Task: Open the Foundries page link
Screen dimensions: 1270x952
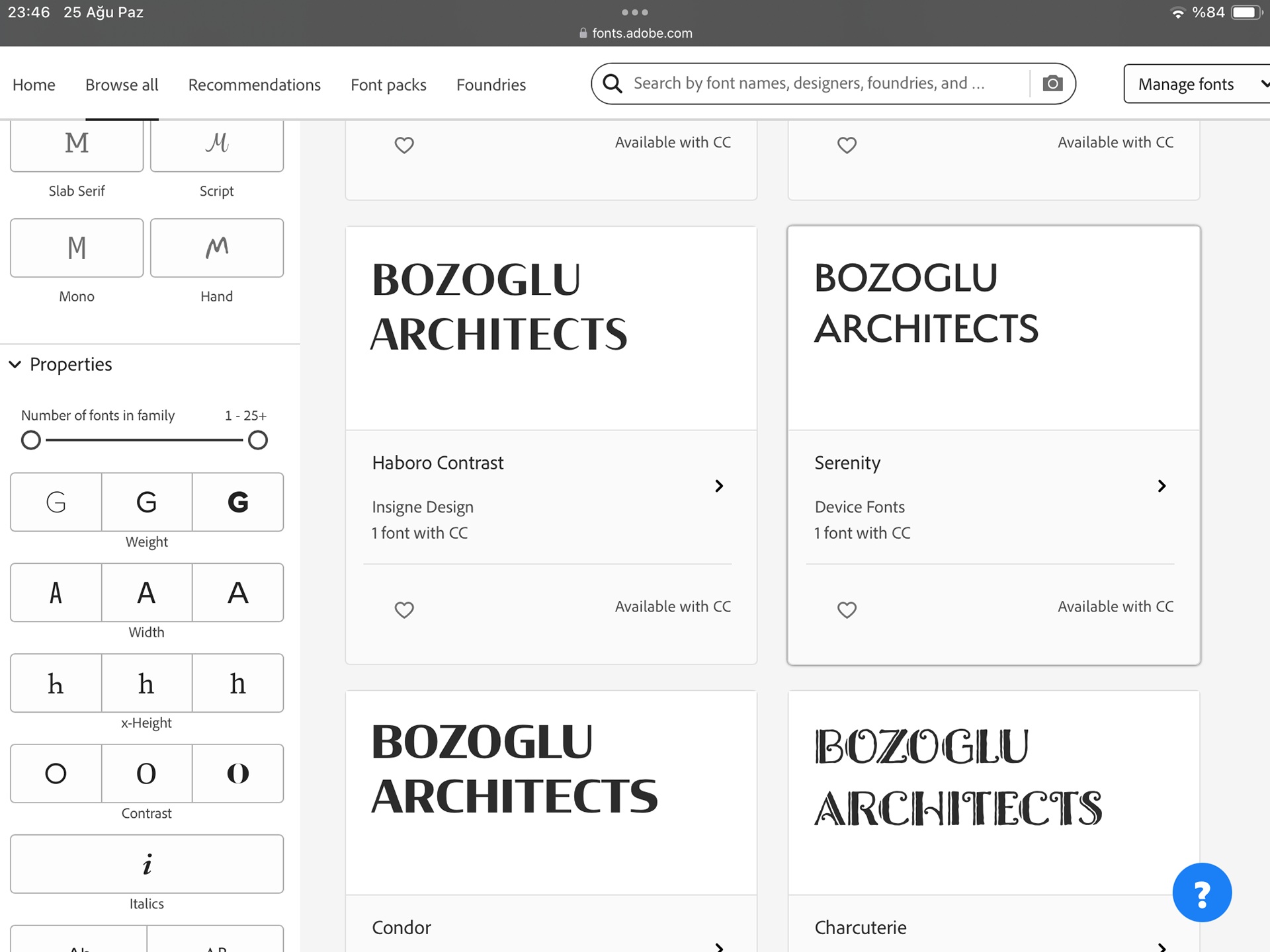Action: [x=491, y=85]
